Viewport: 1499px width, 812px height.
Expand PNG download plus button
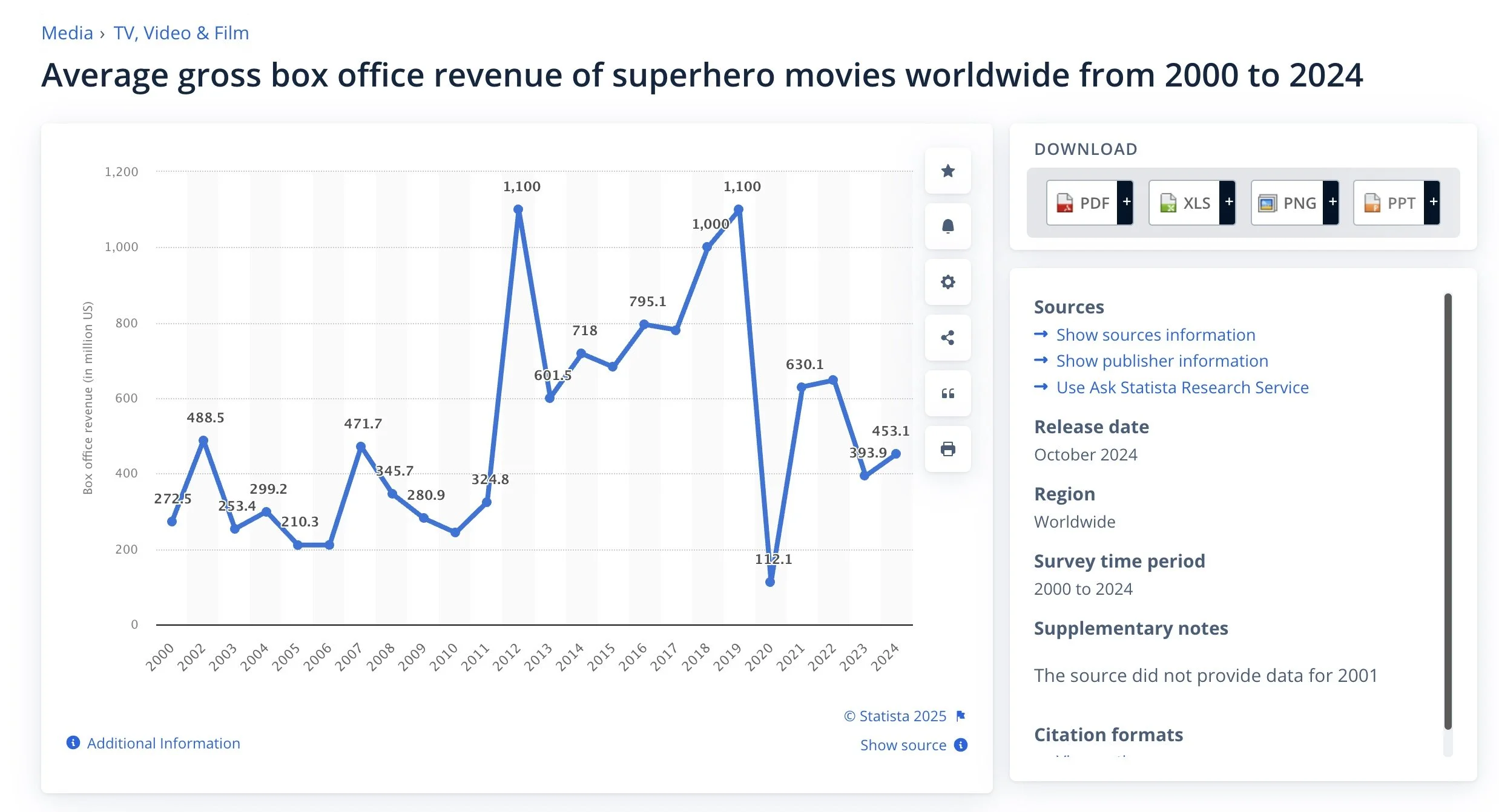(1331, 203)
